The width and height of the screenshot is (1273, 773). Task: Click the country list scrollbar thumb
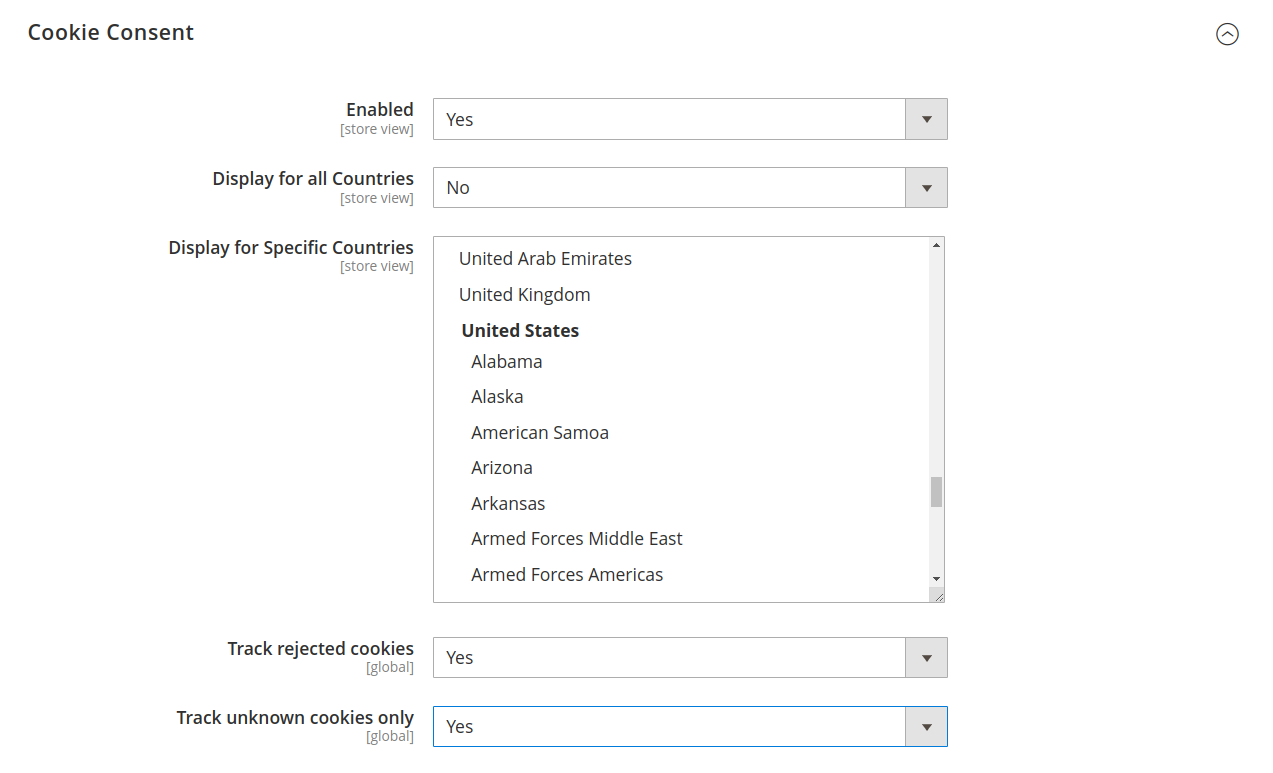pyautogui.click(x=936, y=492)
